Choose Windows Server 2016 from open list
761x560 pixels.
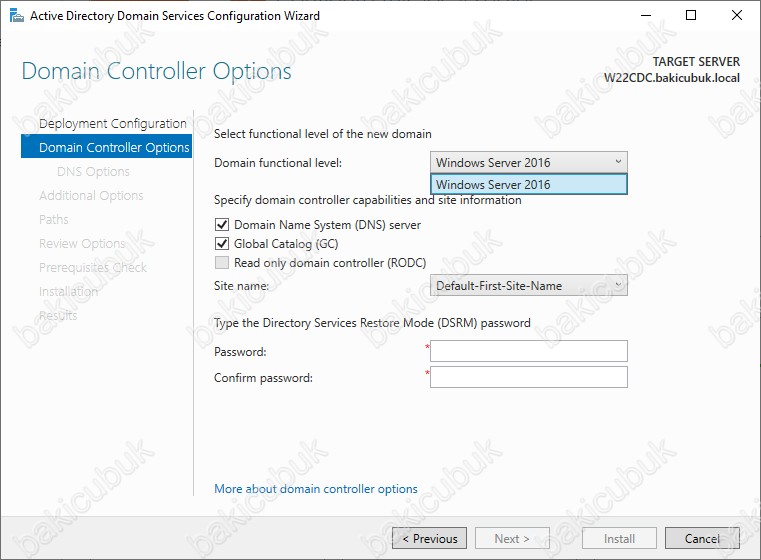click(x=529, y=184)
